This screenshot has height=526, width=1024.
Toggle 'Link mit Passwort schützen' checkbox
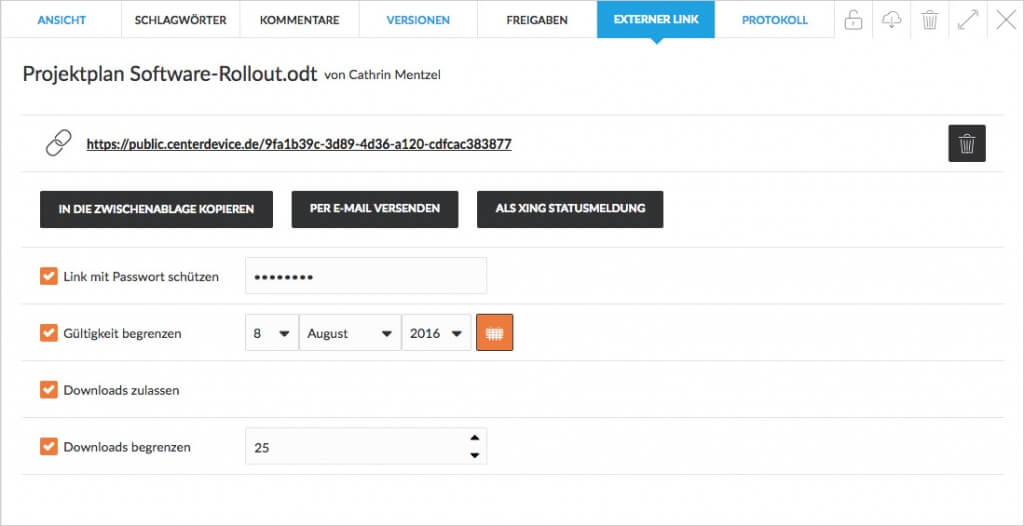tap(49, 276)
